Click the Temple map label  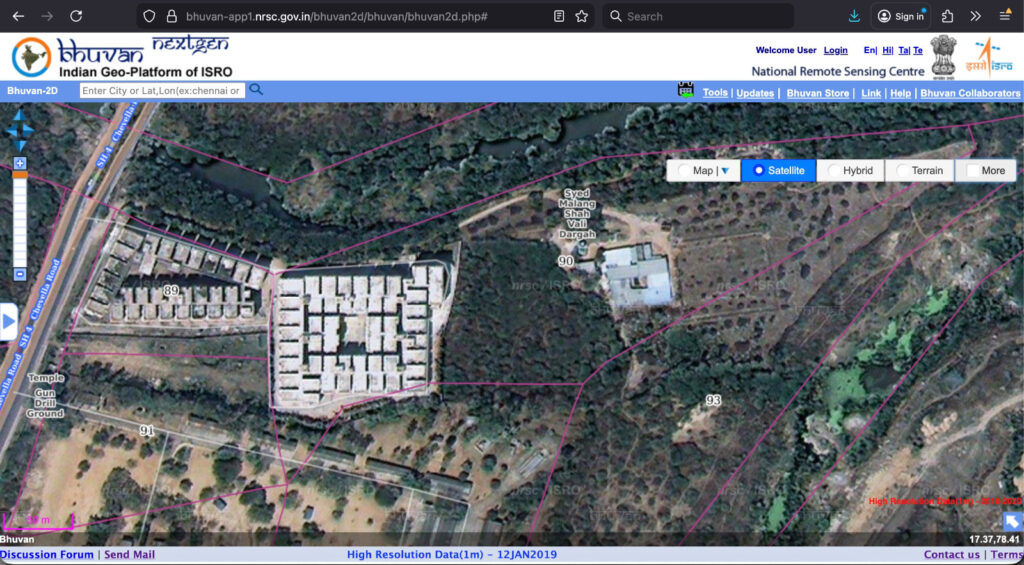pos(46,378)
